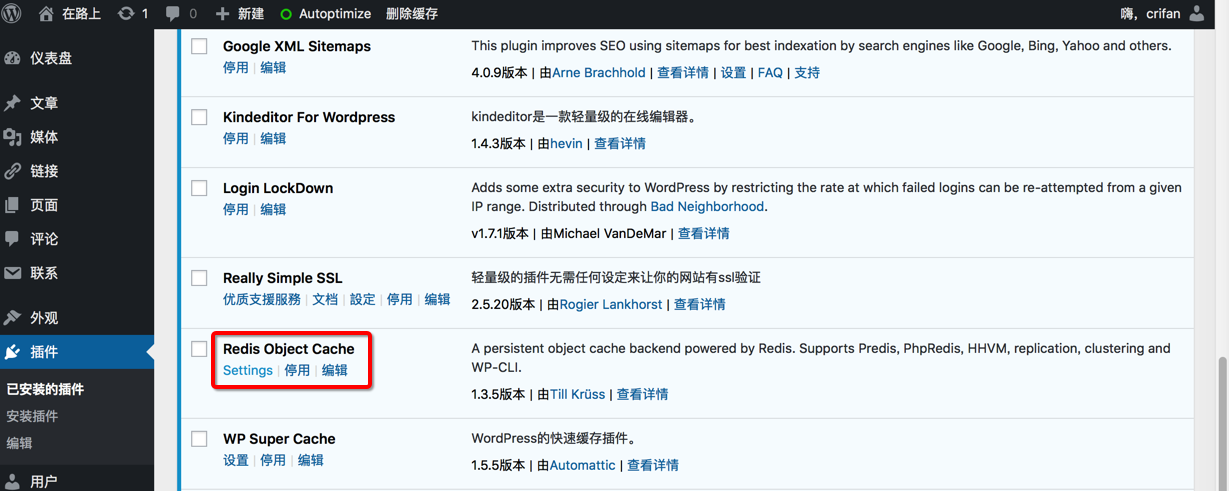Screen dimensions: 1229x491
Task: Click the Till Krüss author link
Action: click(578, 394)
